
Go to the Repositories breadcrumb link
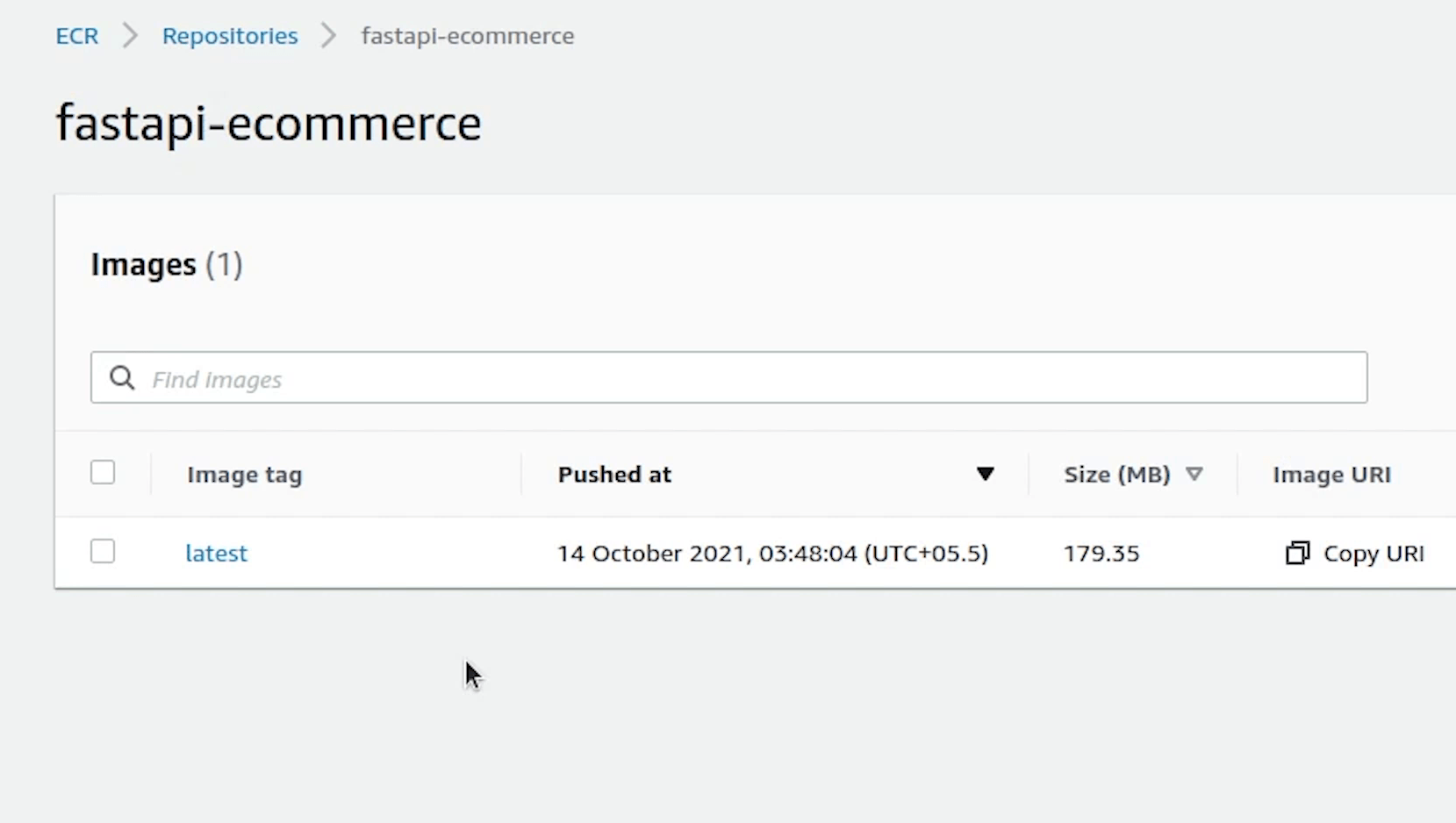(230, 36)
